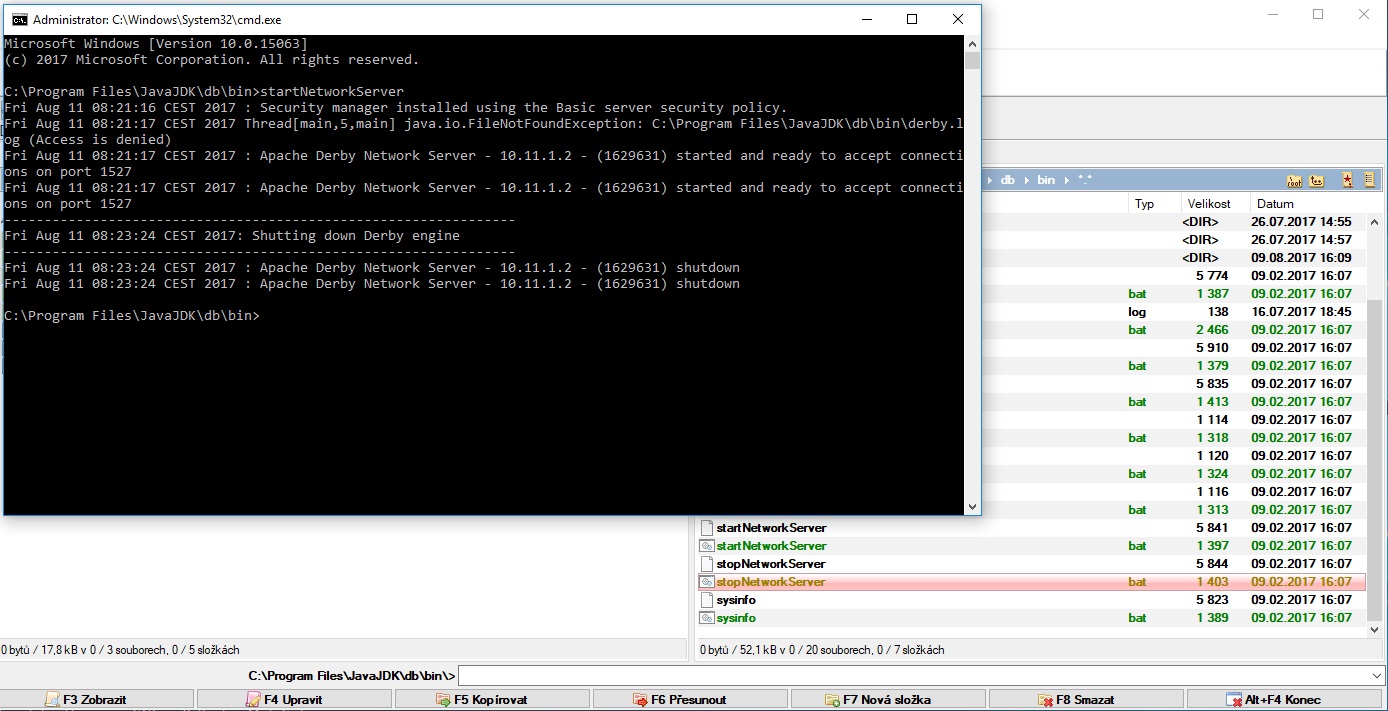Select highlighted stopNetworkServer bat name
The height and width of the screenshot is (711, 1388).
(771, 582)
